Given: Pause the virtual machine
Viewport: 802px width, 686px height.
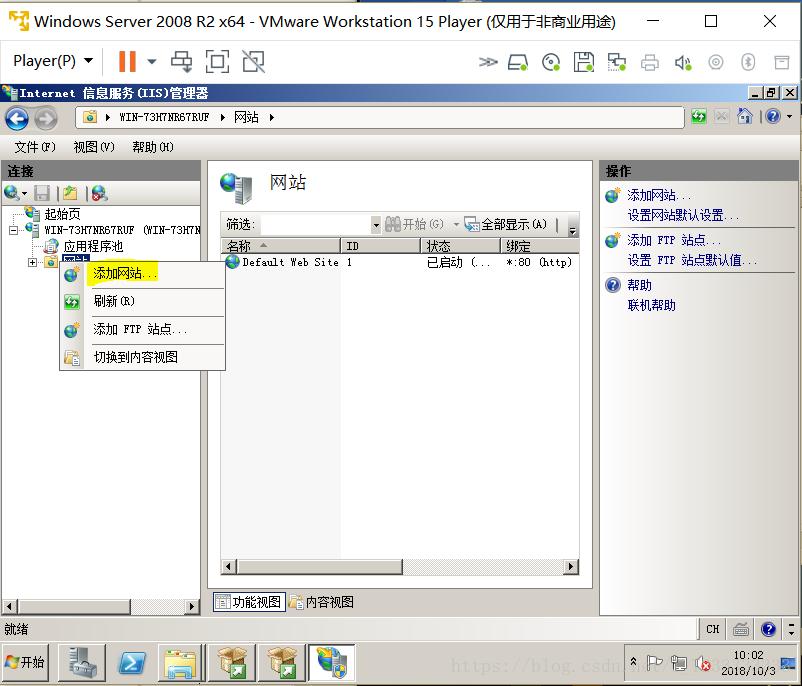Looking at the screenshot, I should [x=127, y=62].
